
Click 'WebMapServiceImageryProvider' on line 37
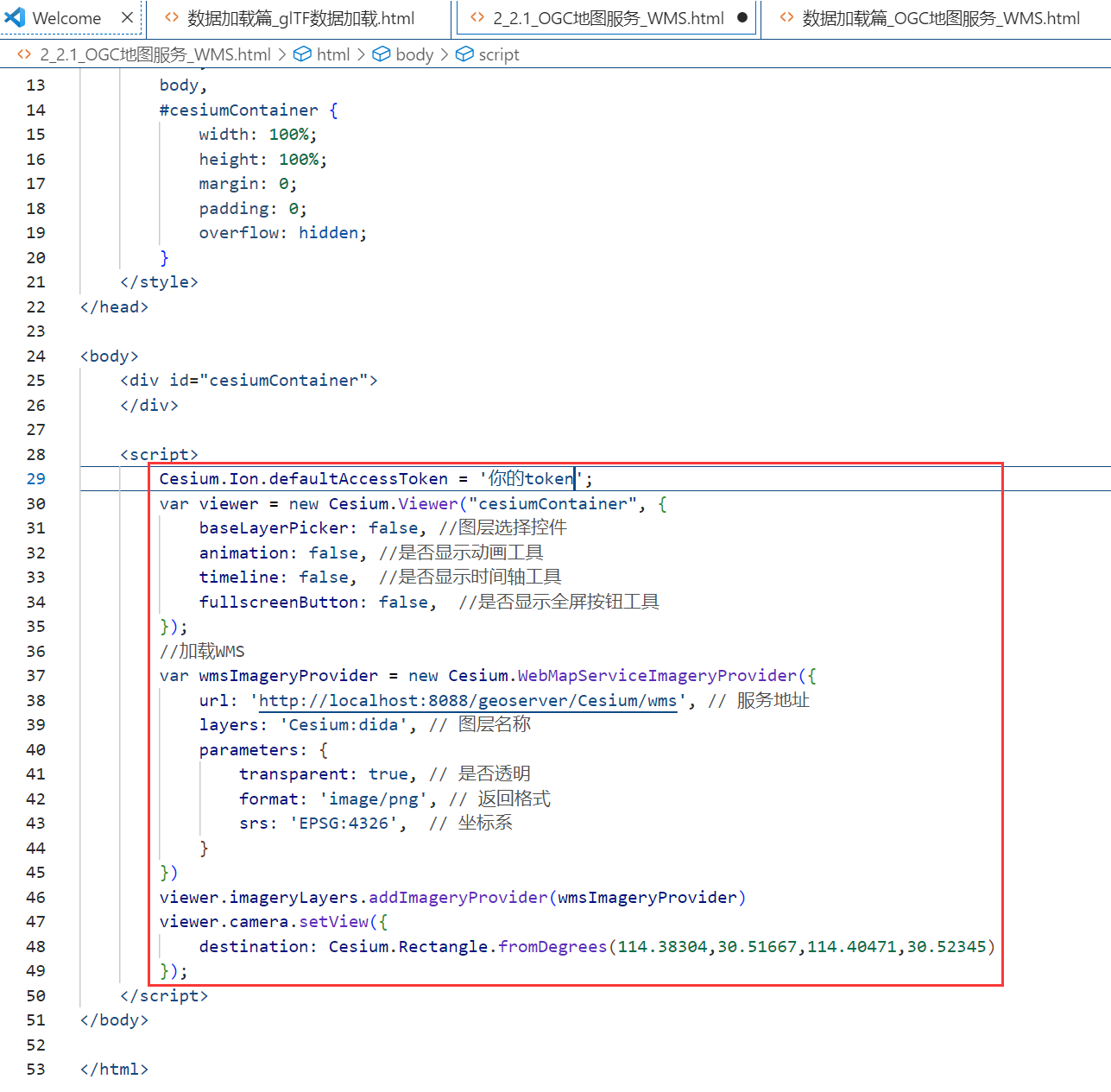point(657,676)
